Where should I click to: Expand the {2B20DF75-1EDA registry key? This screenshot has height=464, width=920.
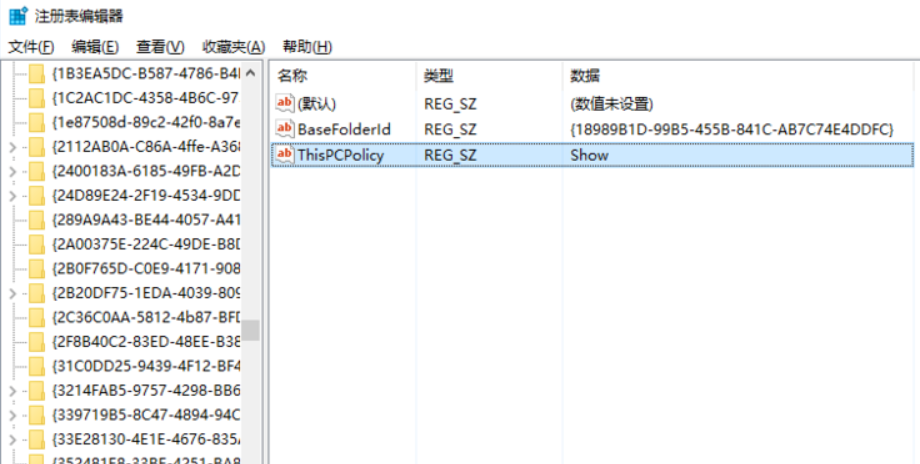pyautogui.click(x=12, y=293)
